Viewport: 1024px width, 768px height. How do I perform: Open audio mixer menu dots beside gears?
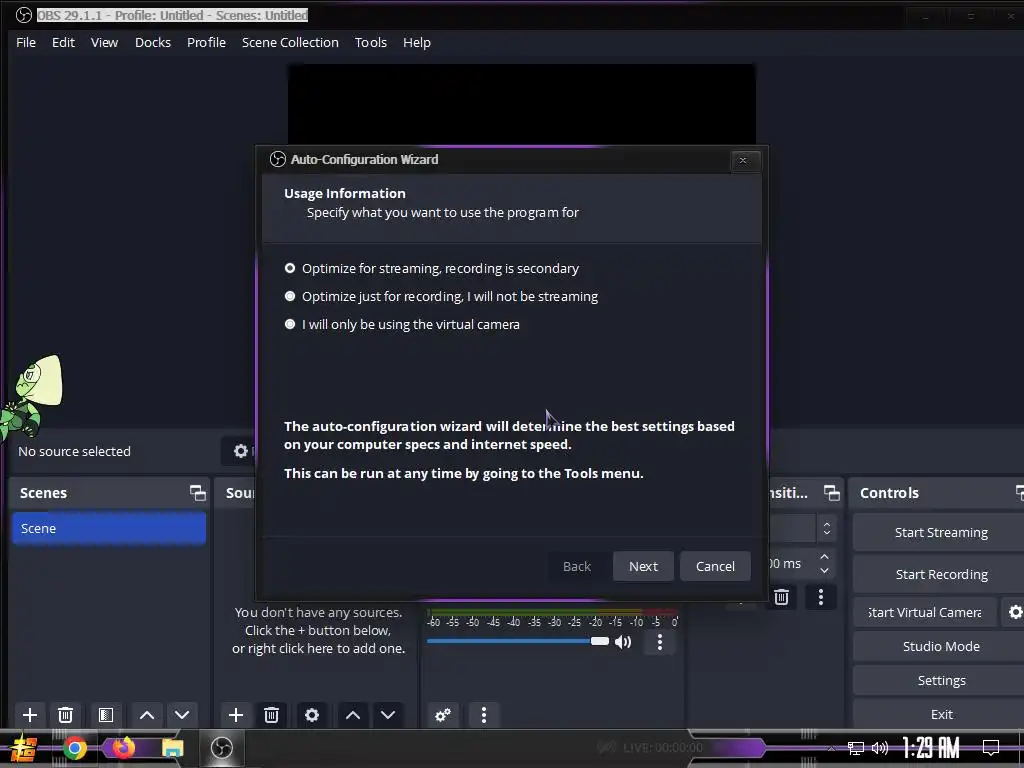pos(484,714)
